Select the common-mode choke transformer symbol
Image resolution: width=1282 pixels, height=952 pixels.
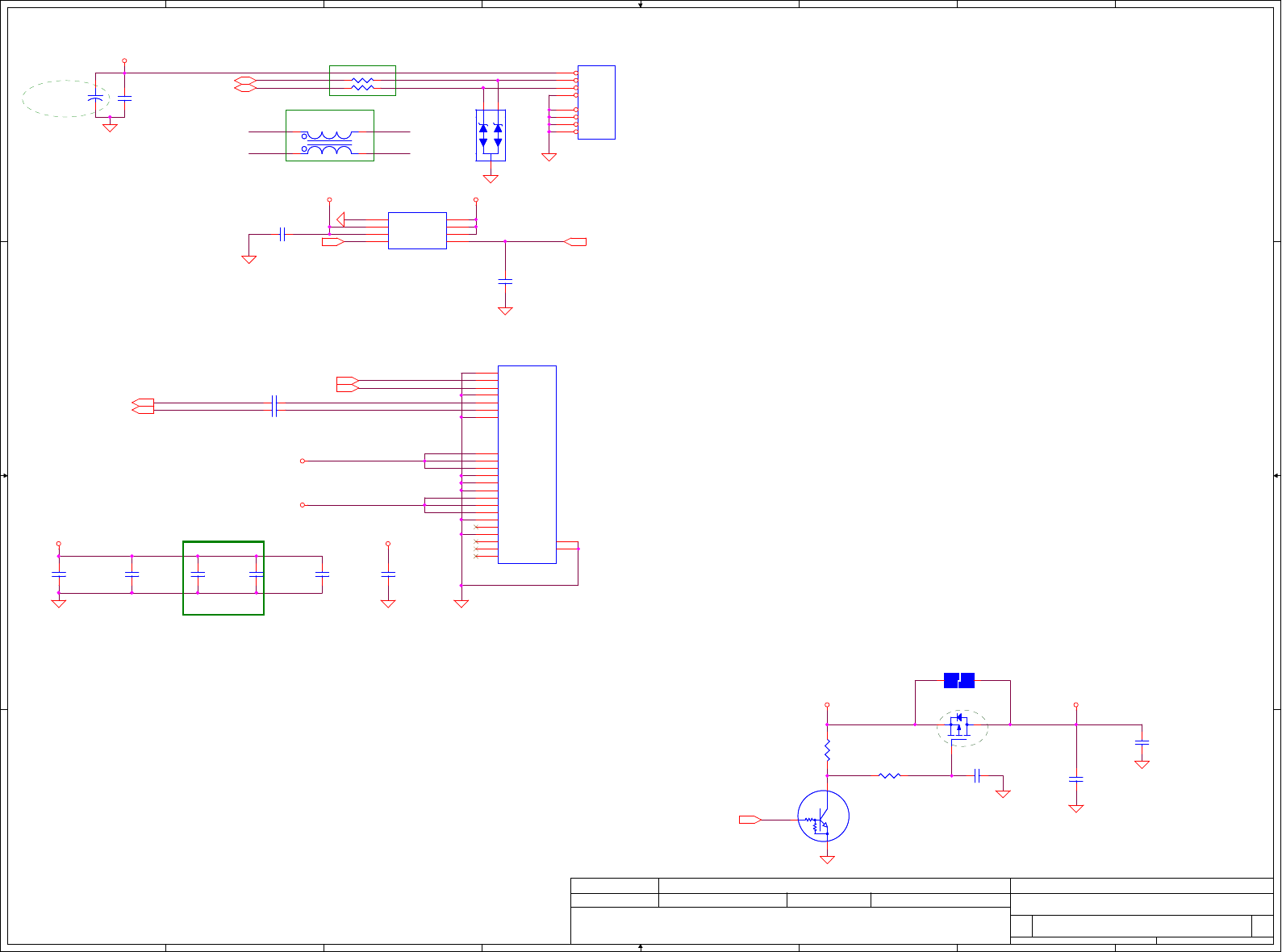tap(329, 143)
